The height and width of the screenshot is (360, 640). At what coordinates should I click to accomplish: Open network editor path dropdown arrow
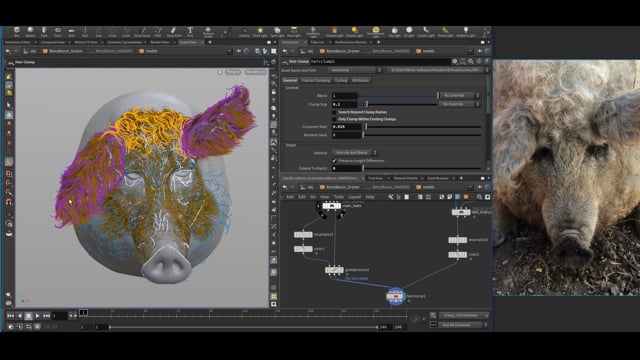point(470,187)
